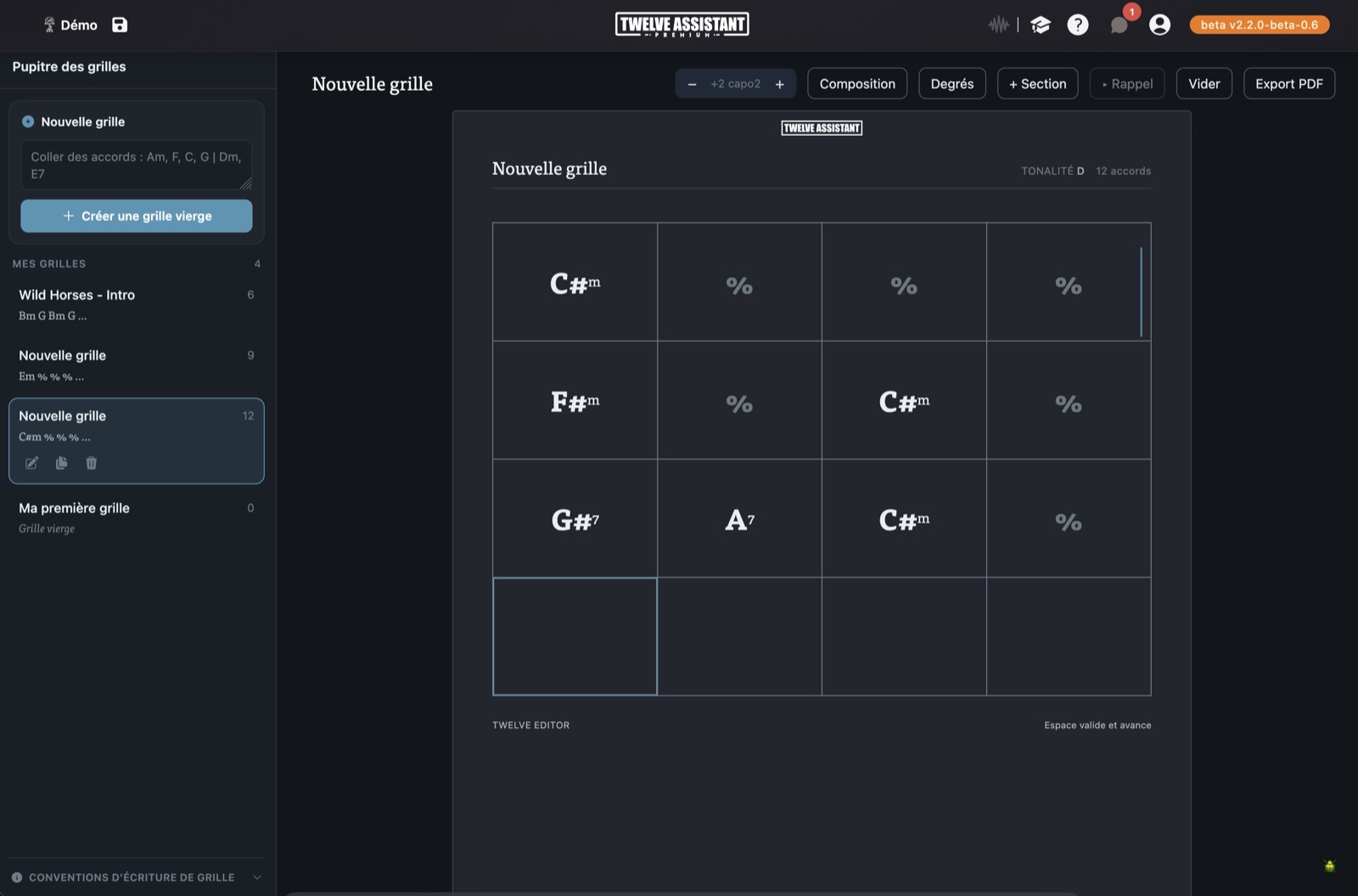The height and width of the screenshot is (896, 1358).
Task: Select the F#m chord cell
Action: pyautogui.click(x=575, y=400)
